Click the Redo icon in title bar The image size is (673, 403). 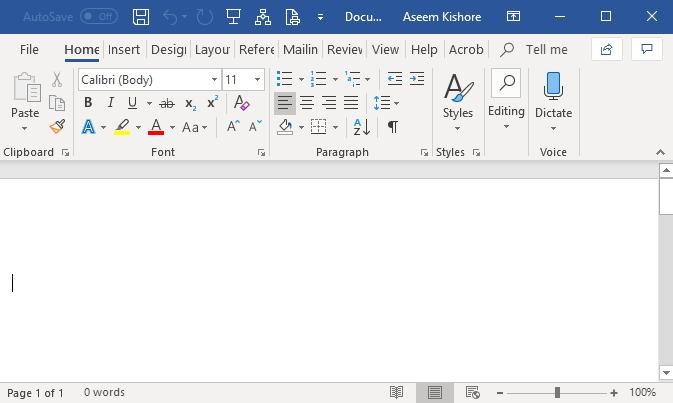(204, 17)
